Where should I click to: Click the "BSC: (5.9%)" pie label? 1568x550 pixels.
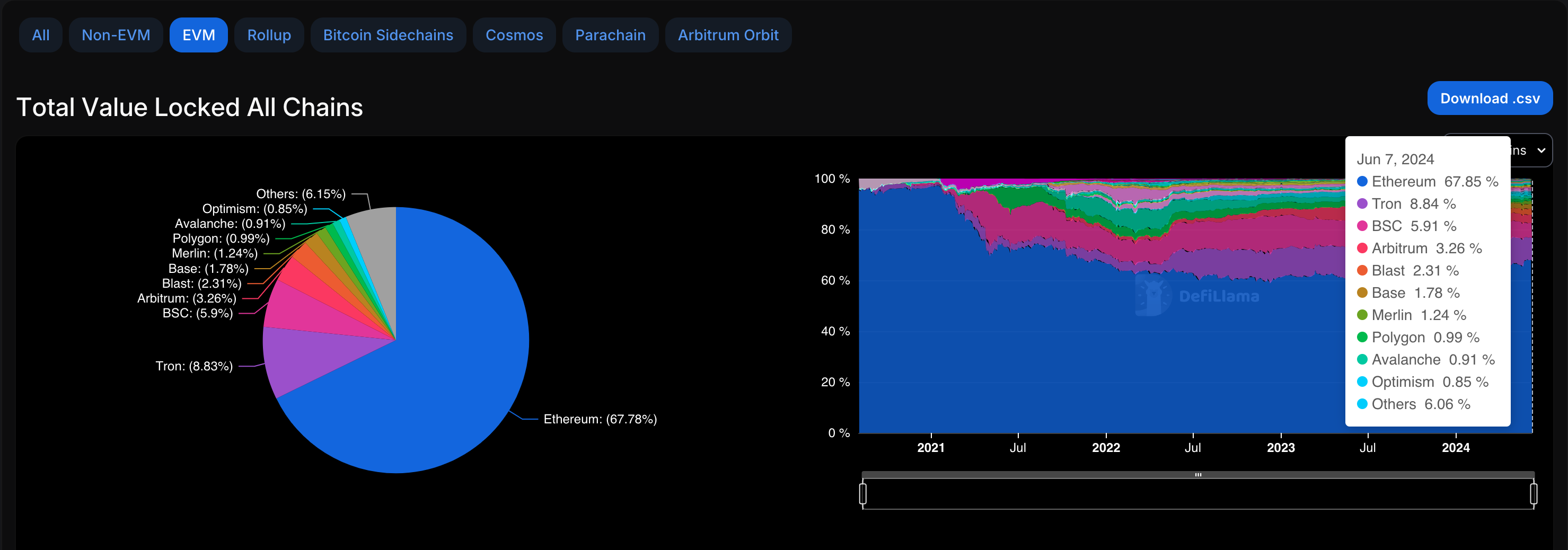pyautogui.click(x=198, y=313)
